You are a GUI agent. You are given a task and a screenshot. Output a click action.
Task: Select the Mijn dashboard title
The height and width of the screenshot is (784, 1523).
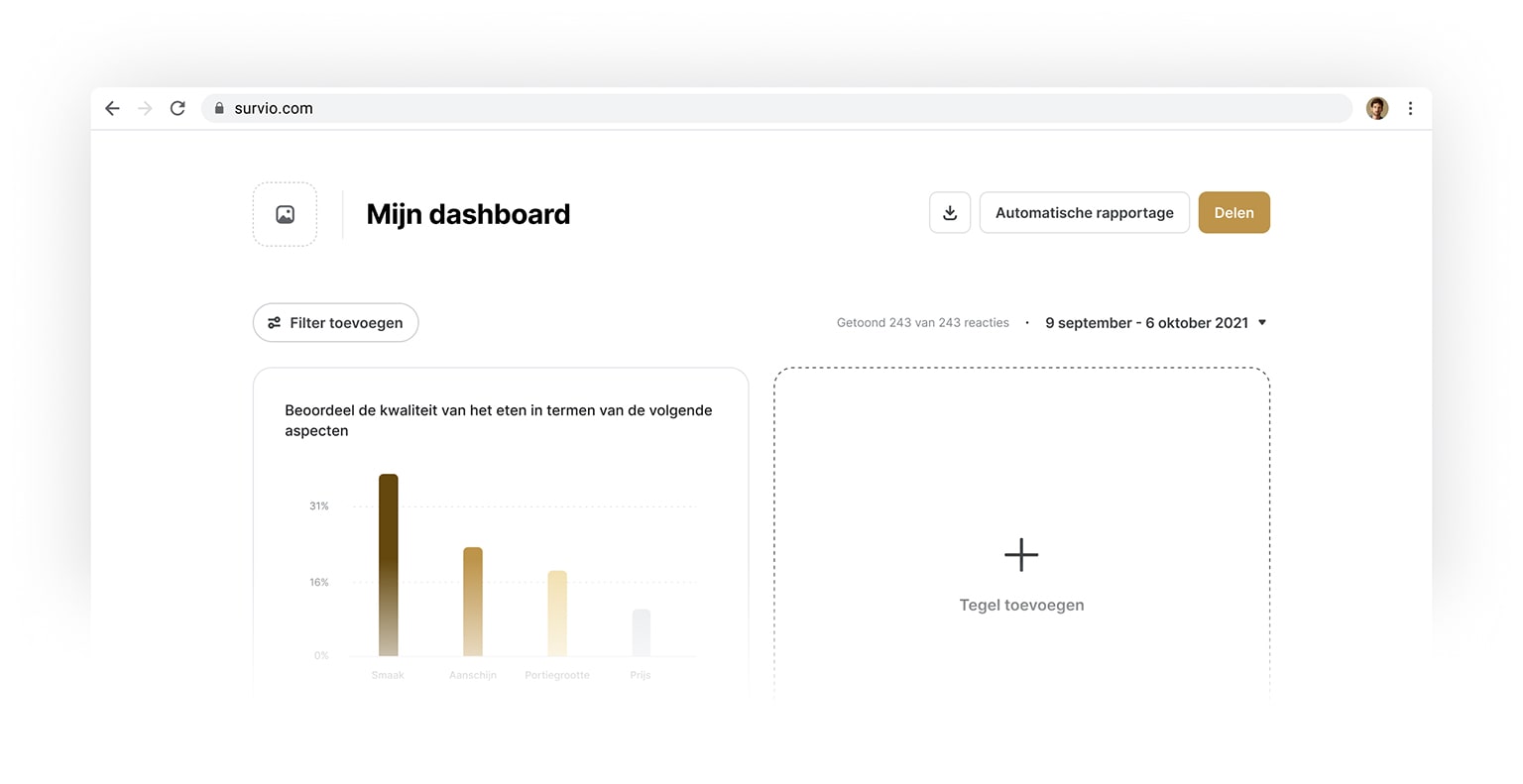point(467,213)
